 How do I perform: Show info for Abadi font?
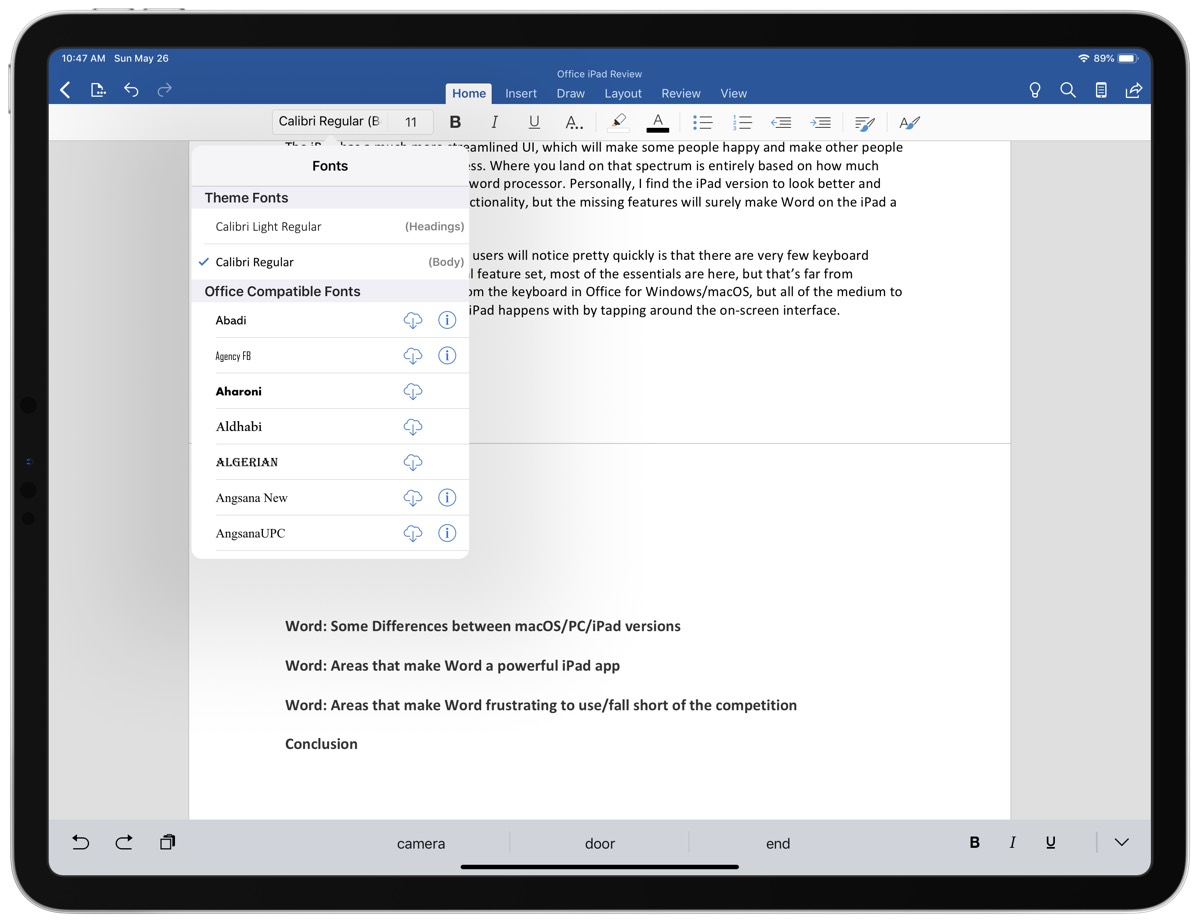click(447, 321)
